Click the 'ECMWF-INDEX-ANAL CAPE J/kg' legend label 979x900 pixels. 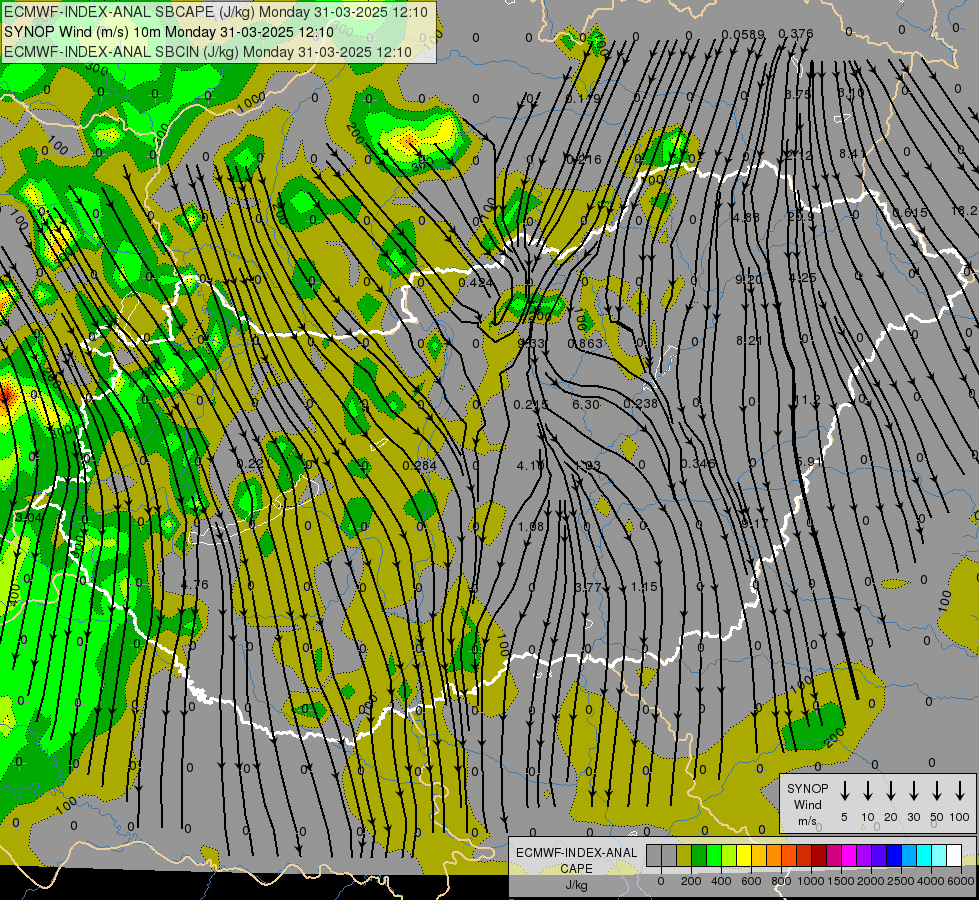[576, 868]
